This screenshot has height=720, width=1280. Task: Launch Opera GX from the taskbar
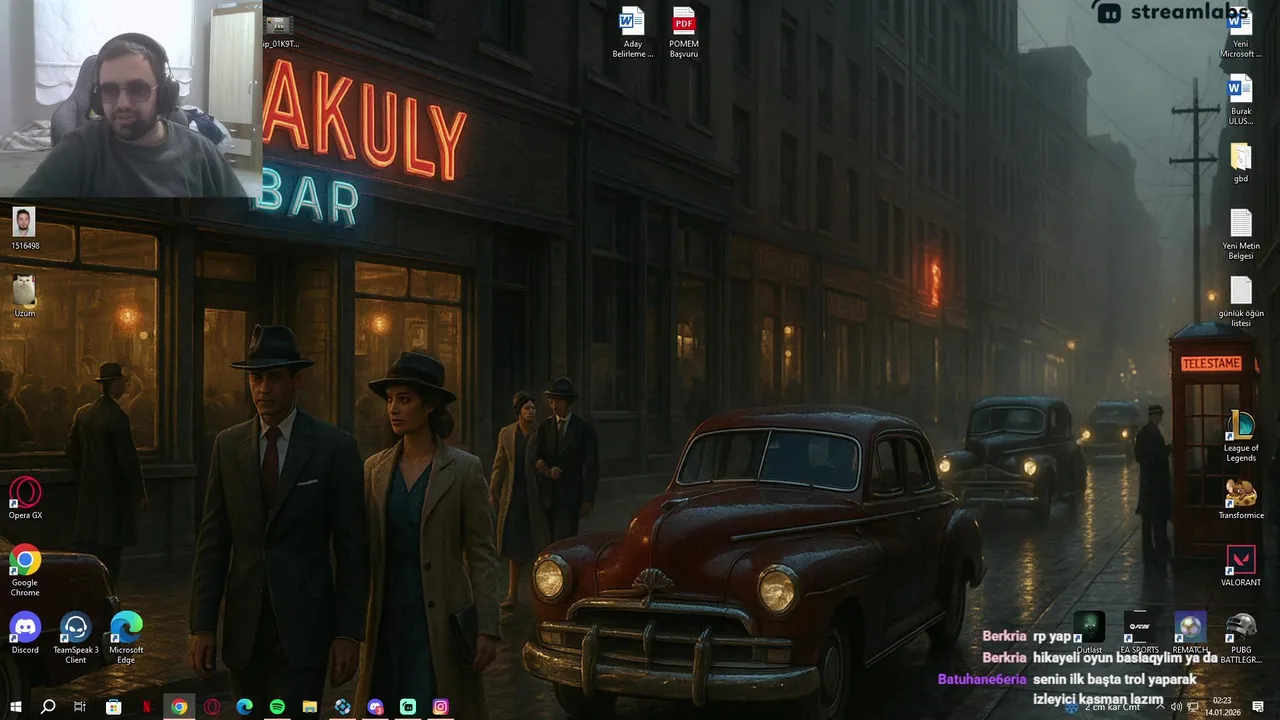click(x=212, y=707)
